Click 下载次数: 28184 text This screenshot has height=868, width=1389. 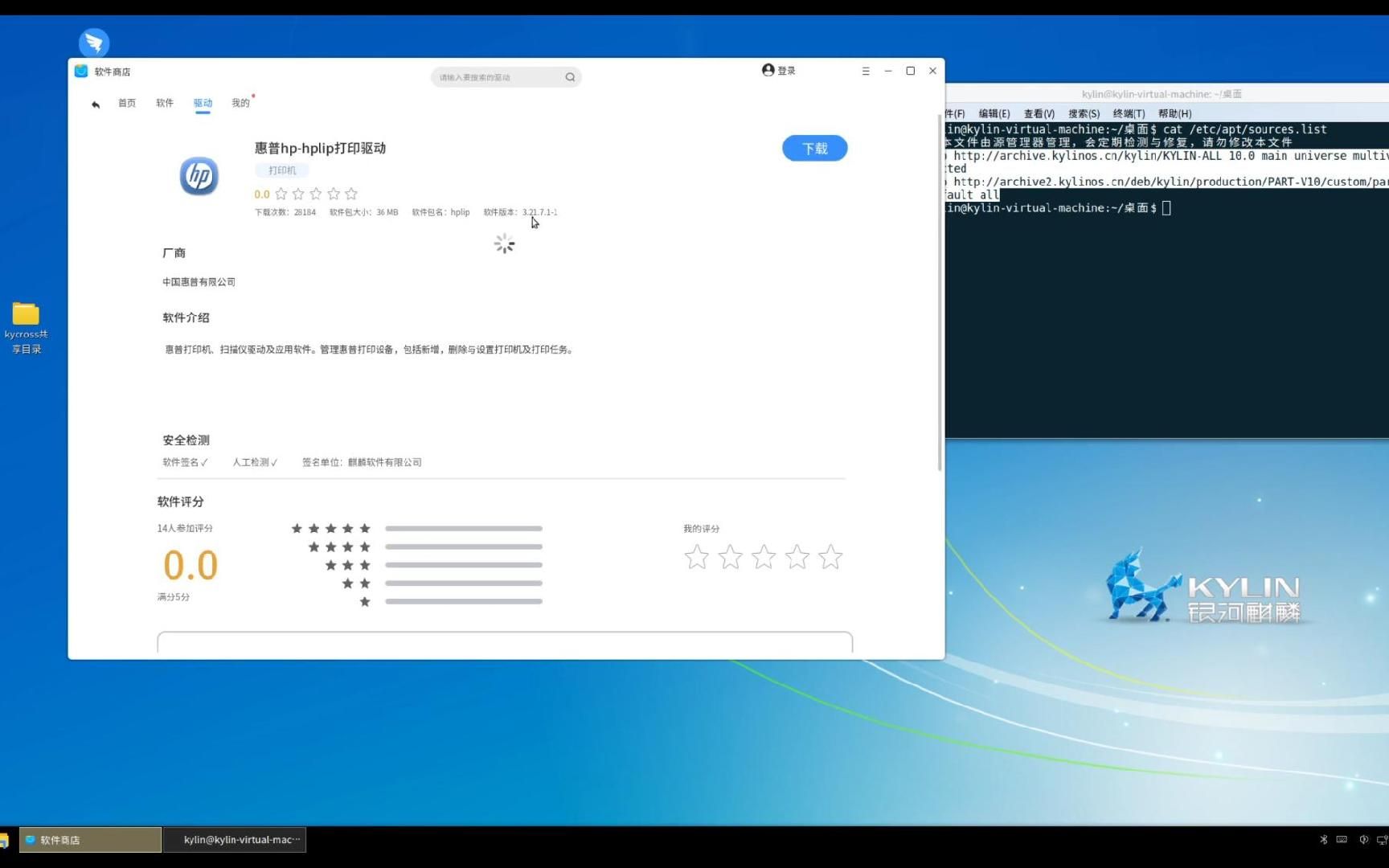coord(285,212)
